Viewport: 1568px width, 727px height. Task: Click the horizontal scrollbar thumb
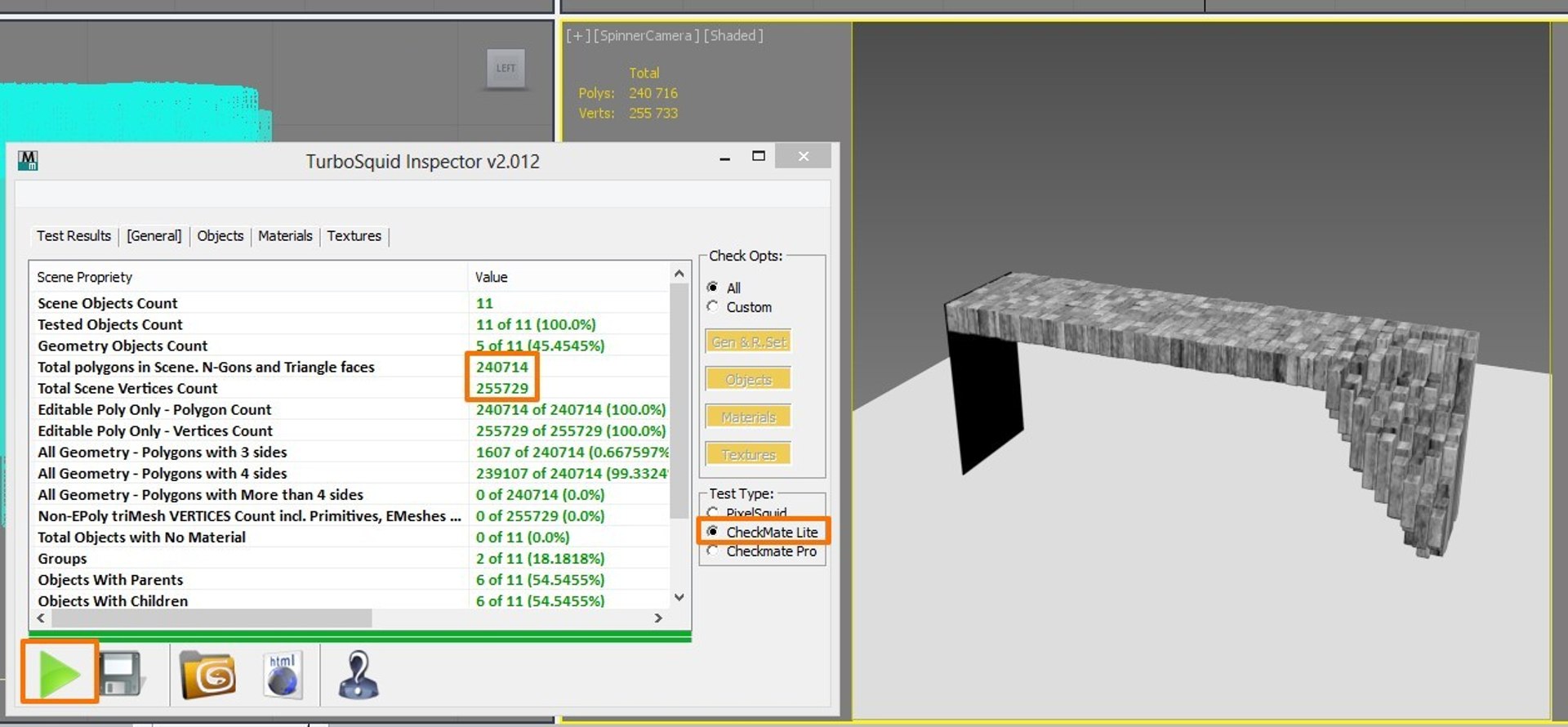(x=211, y=618)
